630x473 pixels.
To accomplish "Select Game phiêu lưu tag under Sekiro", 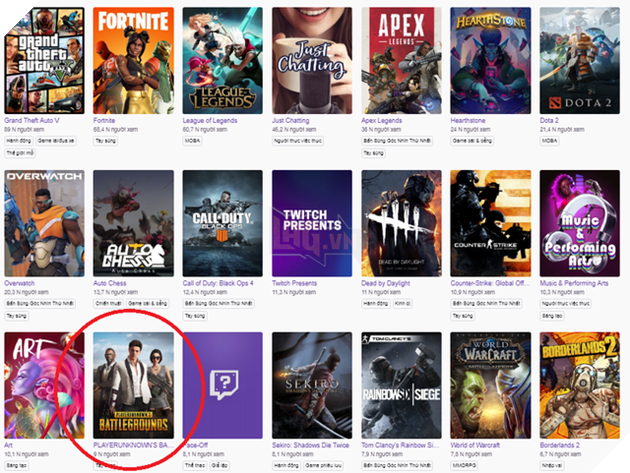I will pyautogui.click(x=323, y=465).
